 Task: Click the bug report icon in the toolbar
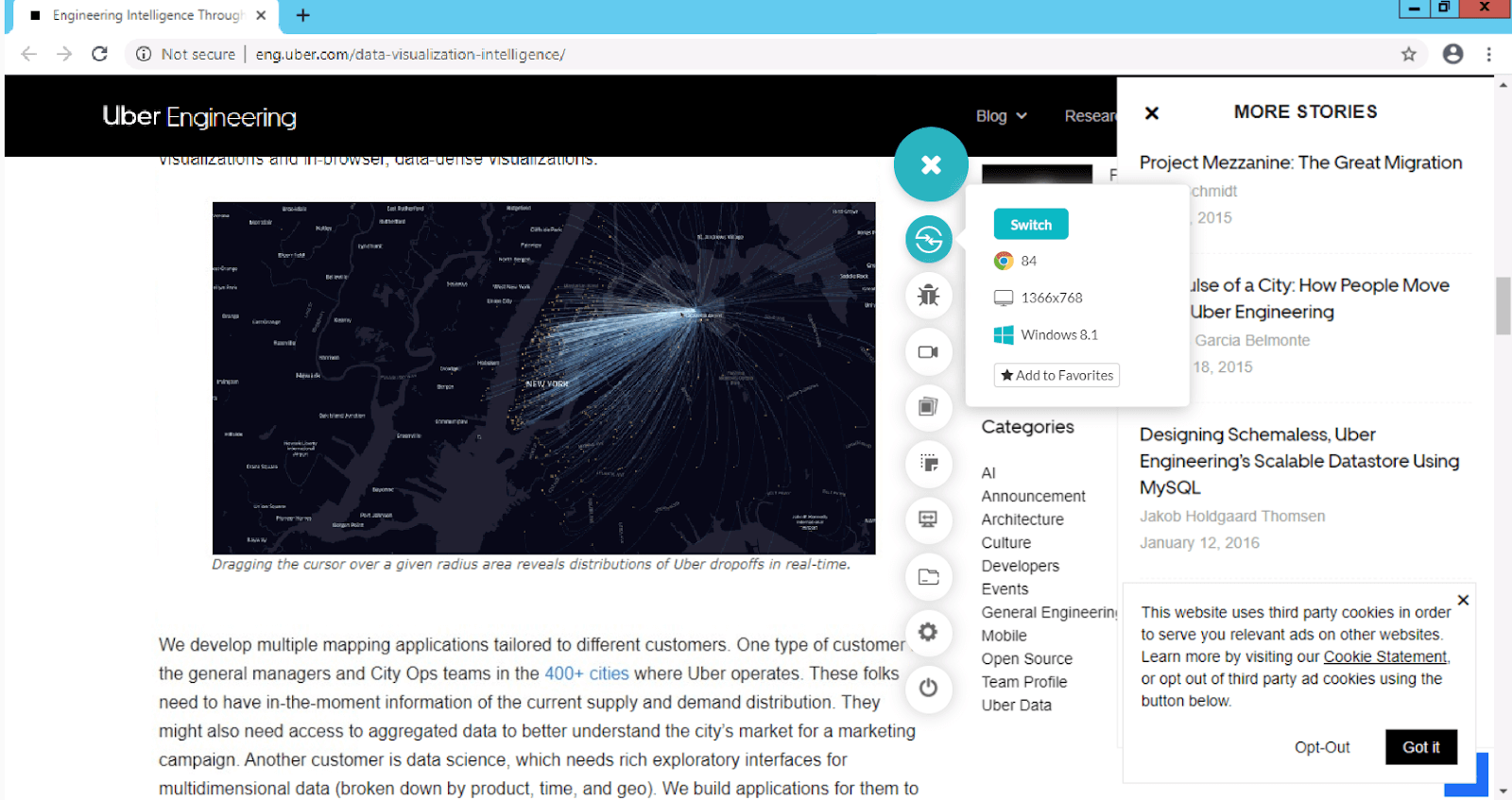tap(929, 296)
